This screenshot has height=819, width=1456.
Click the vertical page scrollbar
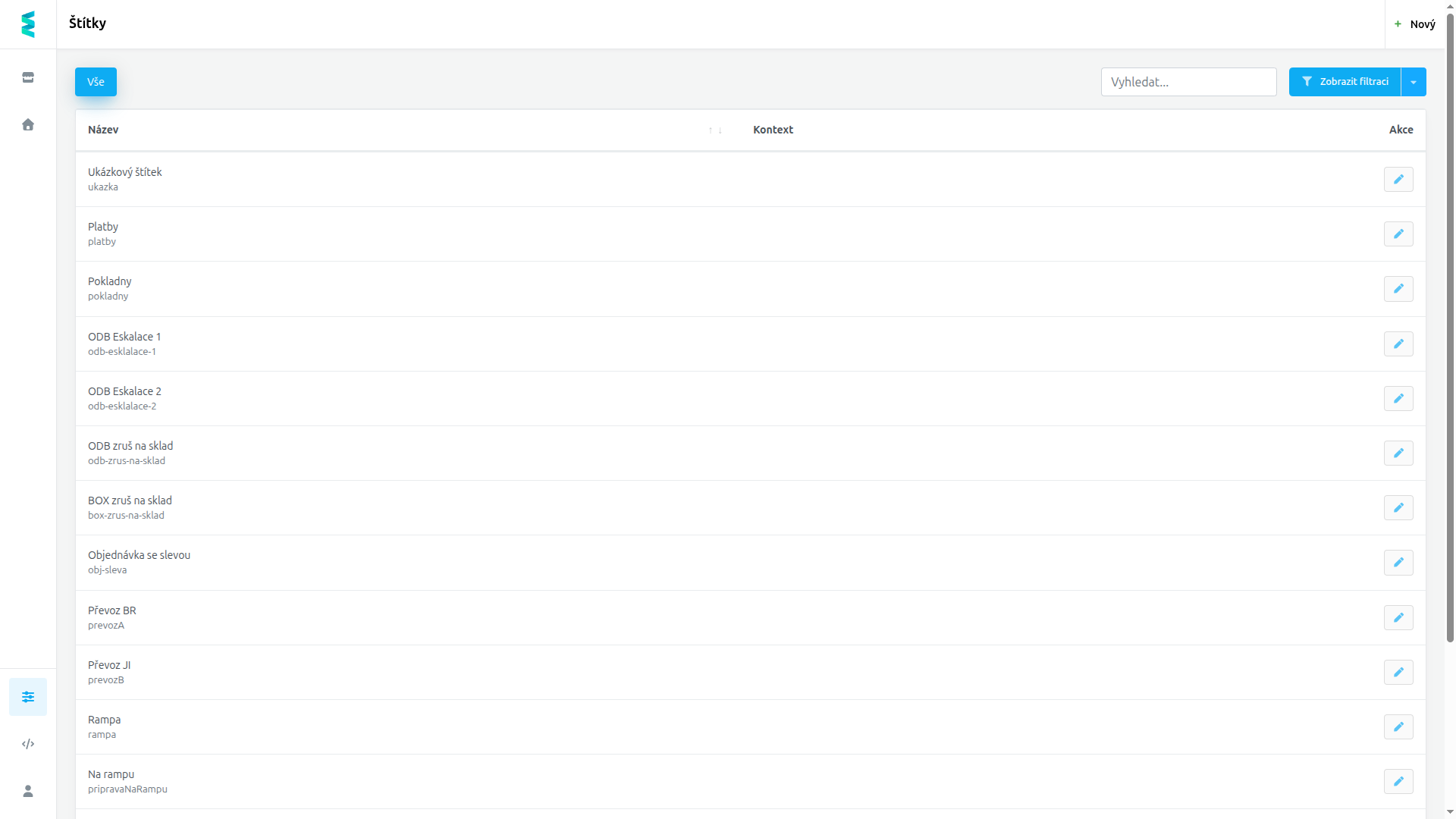point(1450,326)
